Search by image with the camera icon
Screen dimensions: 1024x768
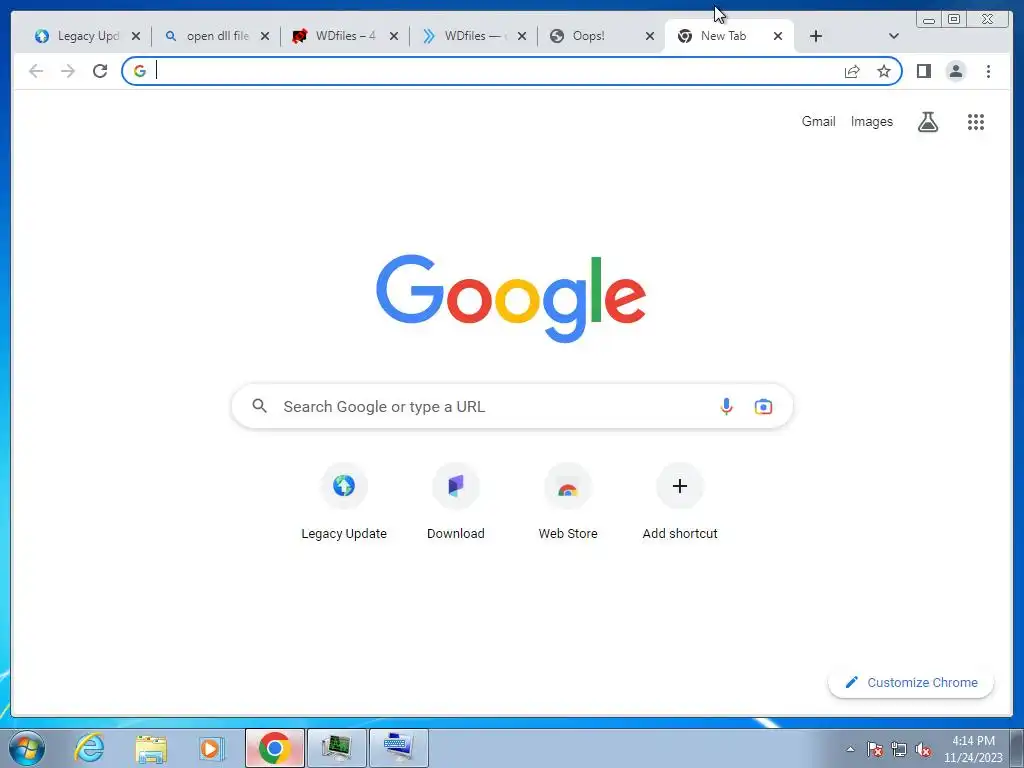click(x=763, y=406)
